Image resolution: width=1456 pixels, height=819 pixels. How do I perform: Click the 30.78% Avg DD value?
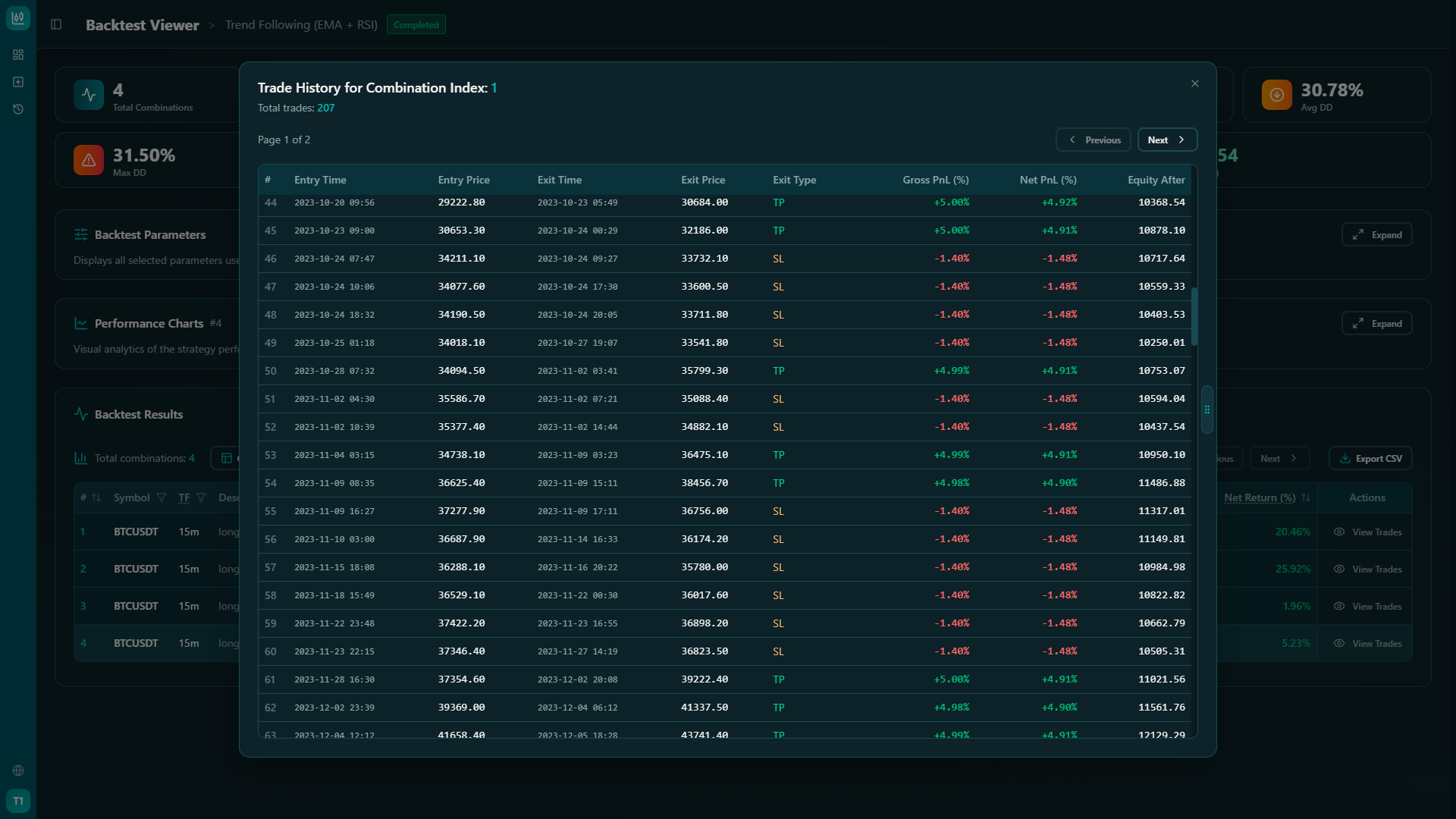click(1332, 90)
